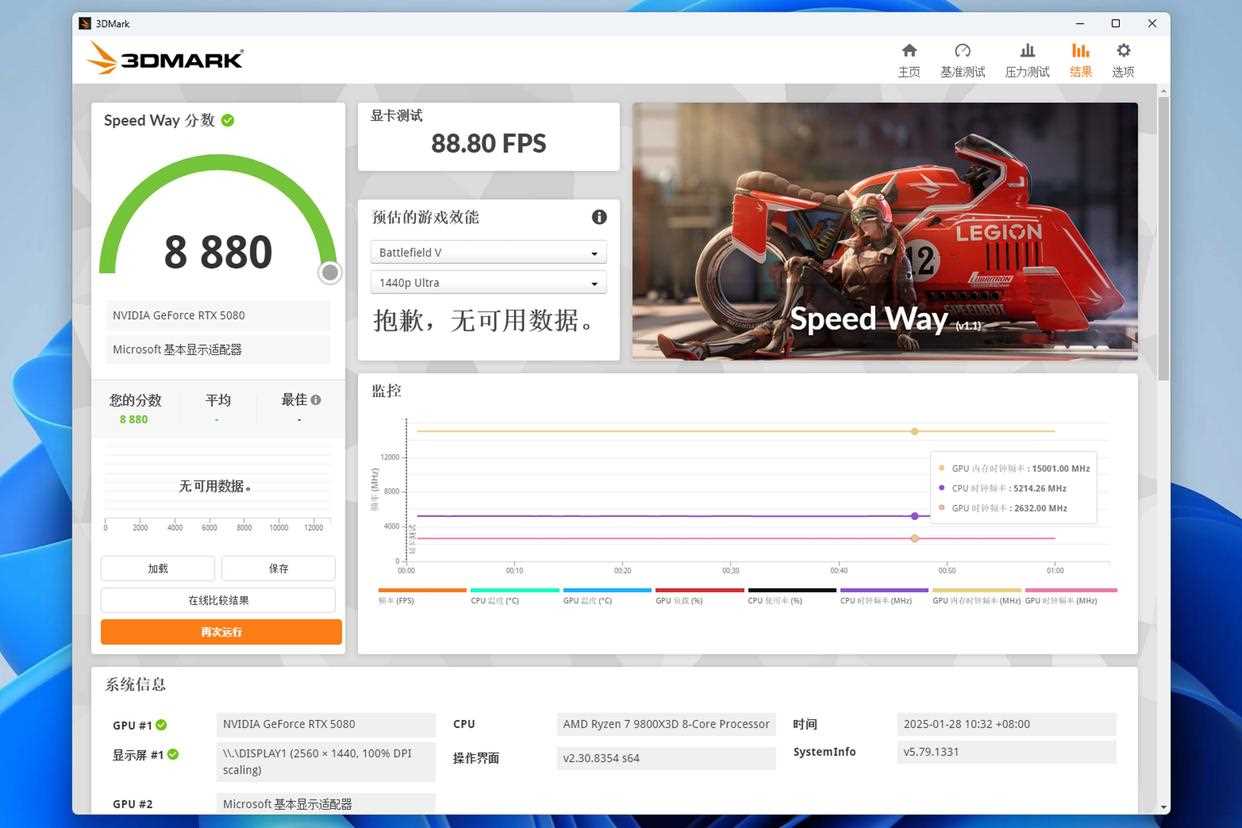This screenshot has width=1242, height=828.
Task: Click the orange 再次运行 button
Action: pyautogui.click(x=221, y=632)
